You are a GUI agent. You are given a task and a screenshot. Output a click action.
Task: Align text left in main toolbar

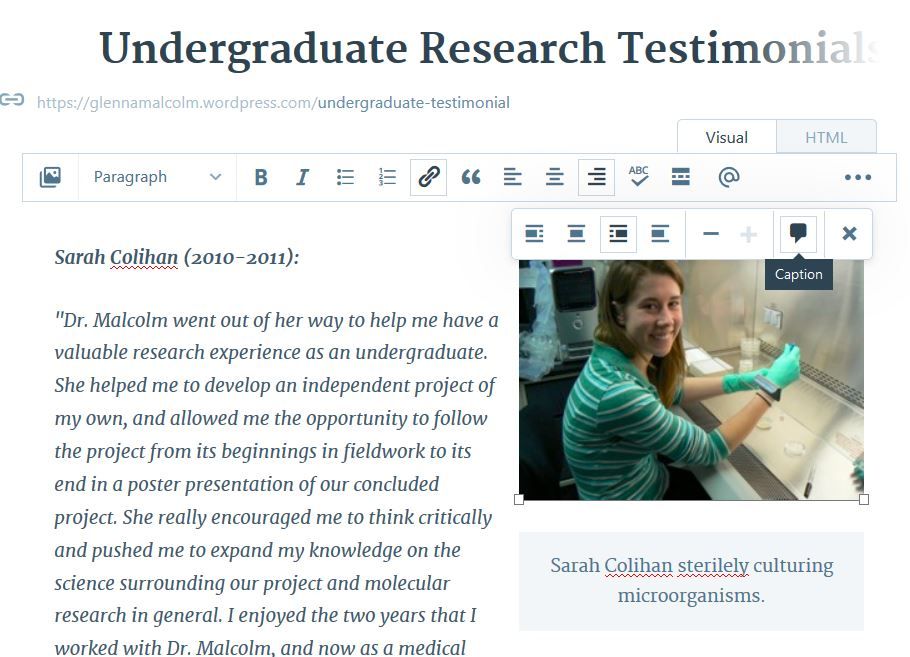(x=512, y=177)
